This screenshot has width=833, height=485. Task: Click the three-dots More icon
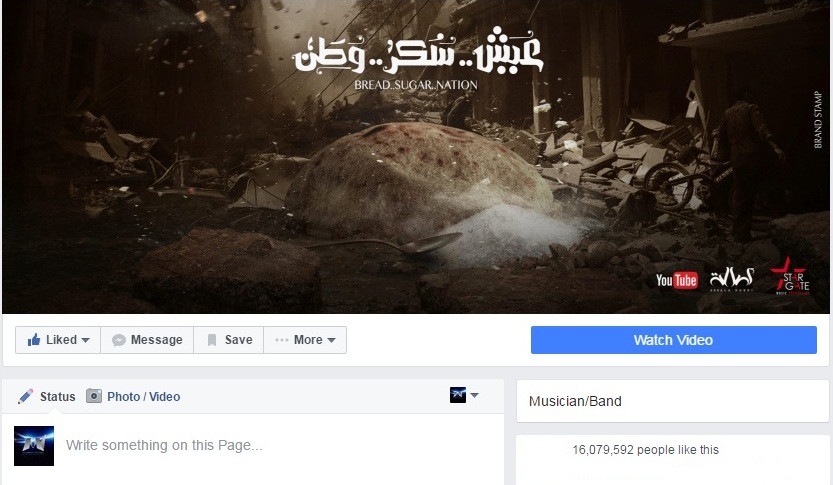[282, 340]
